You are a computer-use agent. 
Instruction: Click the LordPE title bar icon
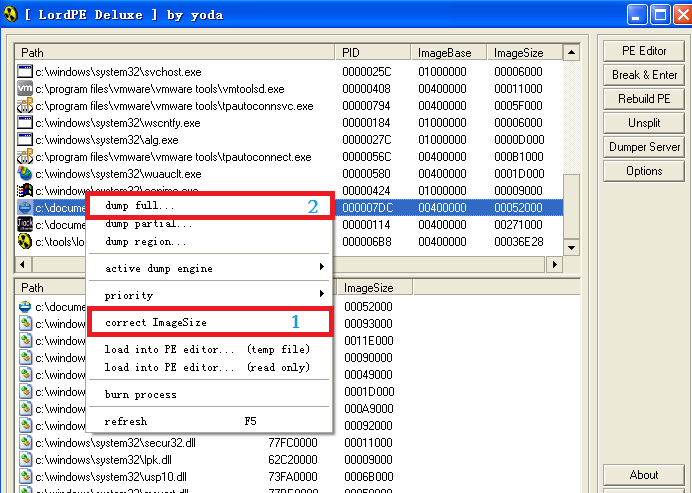click(x=11, y=14)
